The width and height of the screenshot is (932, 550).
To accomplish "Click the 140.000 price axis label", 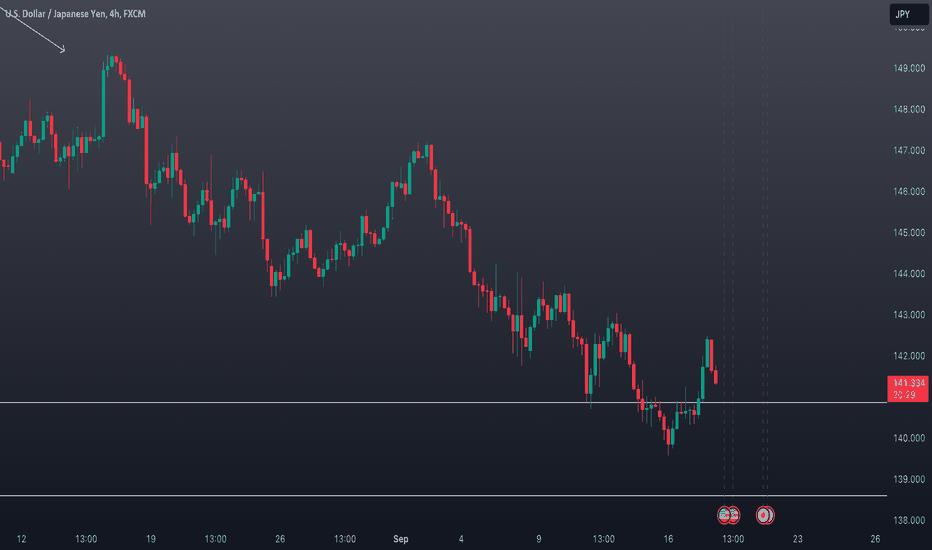I will (909, 438).
